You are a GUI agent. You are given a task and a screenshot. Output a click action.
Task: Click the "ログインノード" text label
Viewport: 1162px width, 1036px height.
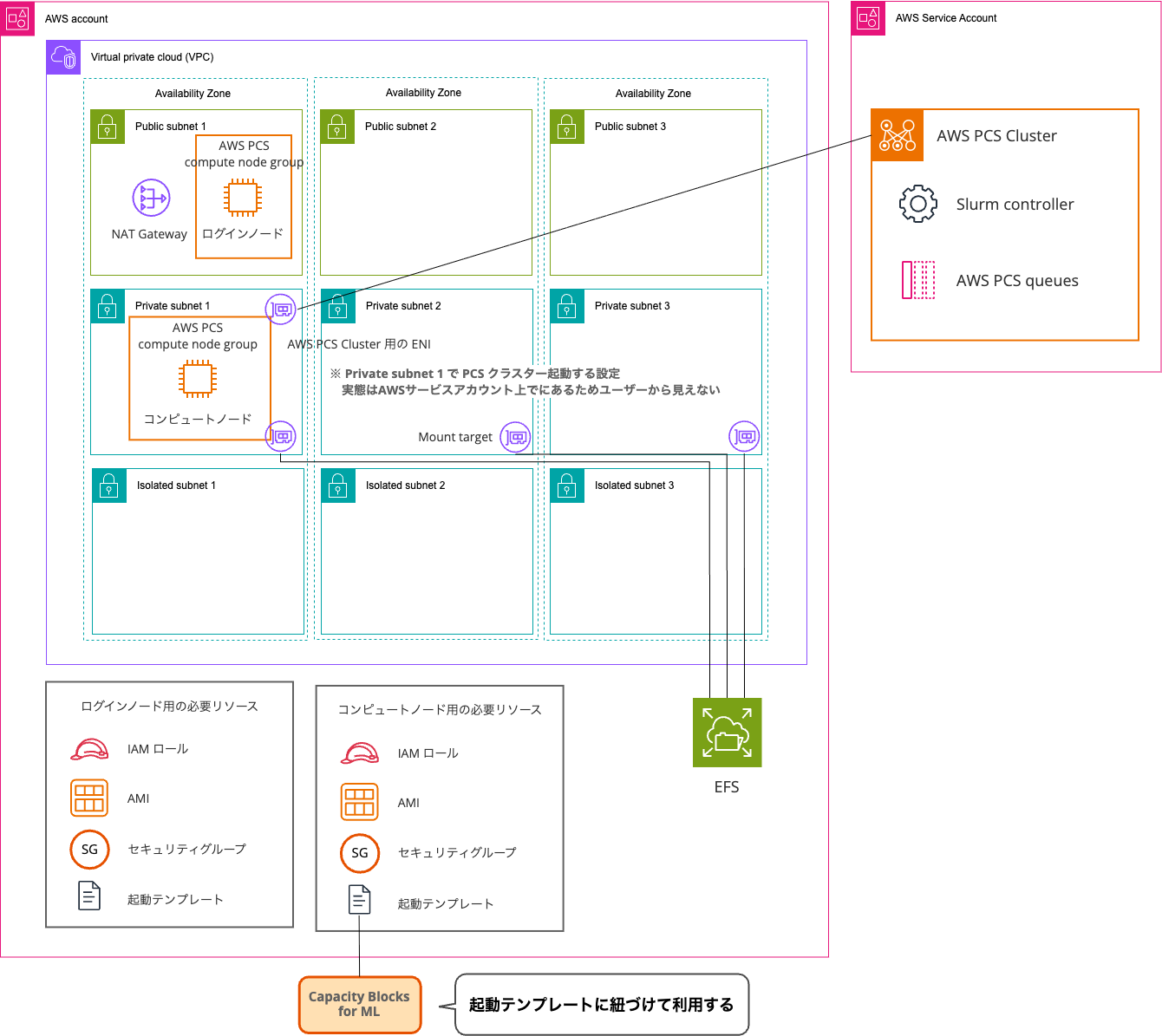[243, 234]
